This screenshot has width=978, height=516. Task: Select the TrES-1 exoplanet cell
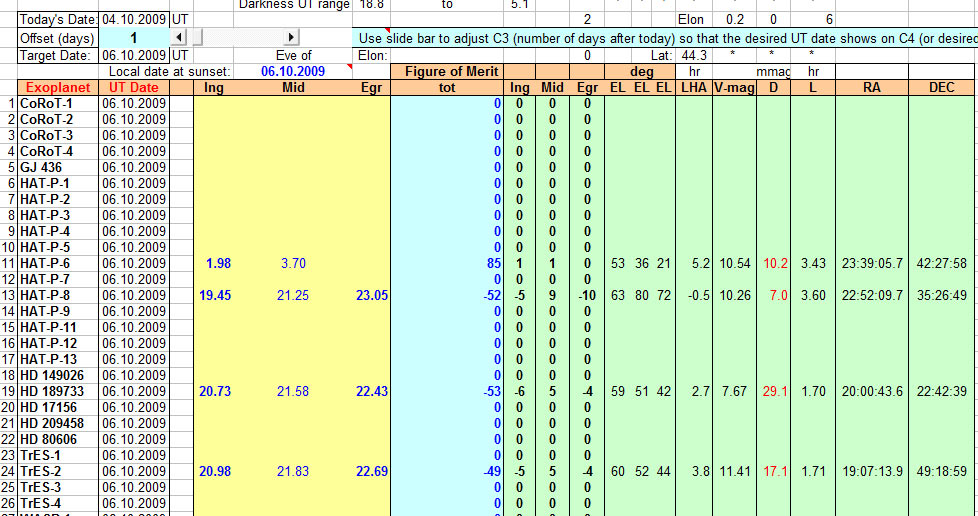pyautogui.click(x=58, y=455)
